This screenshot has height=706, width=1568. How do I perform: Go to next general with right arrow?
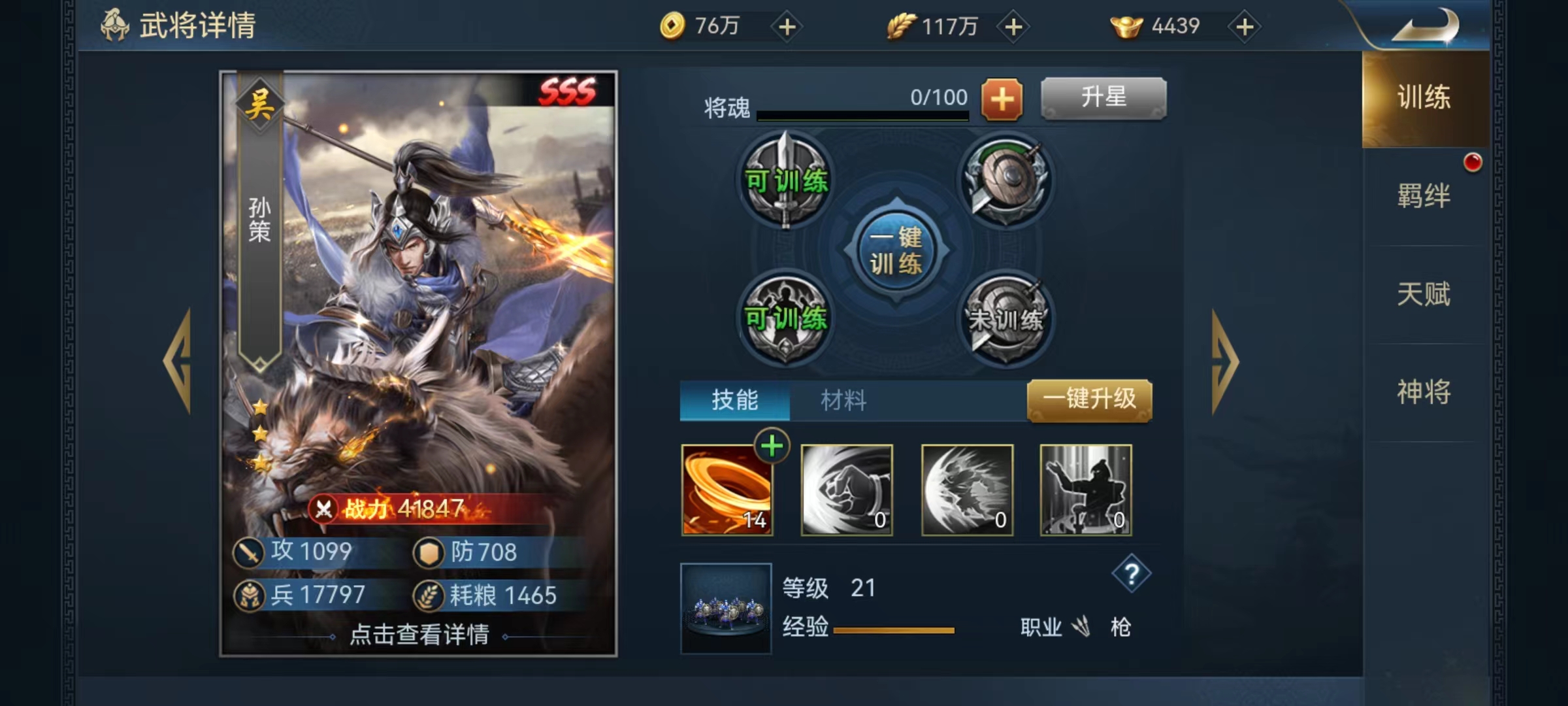tap(1225, 362)
